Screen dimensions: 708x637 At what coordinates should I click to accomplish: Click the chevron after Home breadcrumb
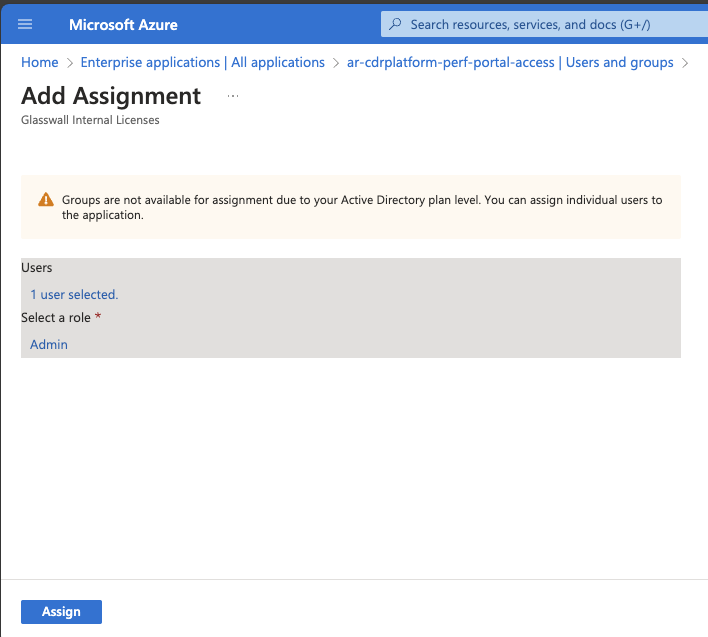click(70, 63)
